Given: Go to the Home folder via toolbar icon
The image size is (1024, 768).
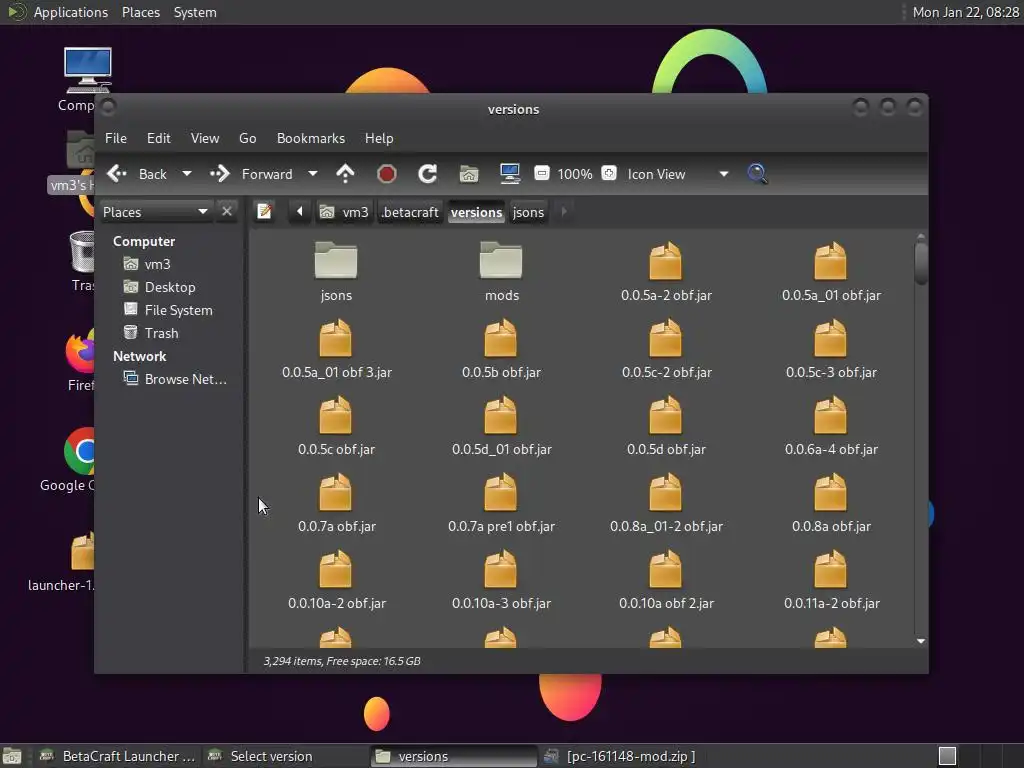Looking at the screenshot, I should [x=468, y=174].
